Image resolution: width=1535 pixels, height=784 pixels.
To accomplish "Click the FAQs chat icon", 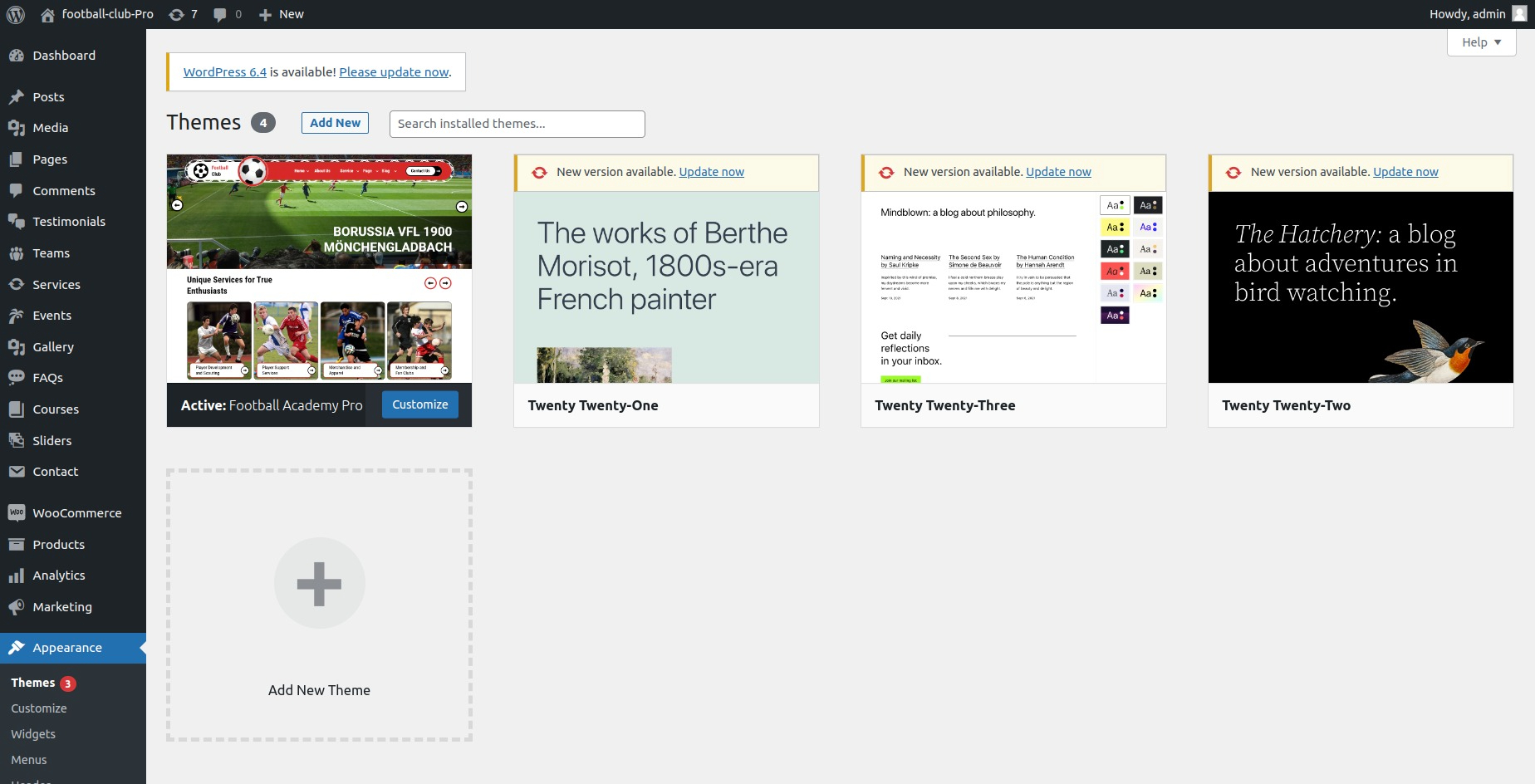I will click(x=17, y=378).
